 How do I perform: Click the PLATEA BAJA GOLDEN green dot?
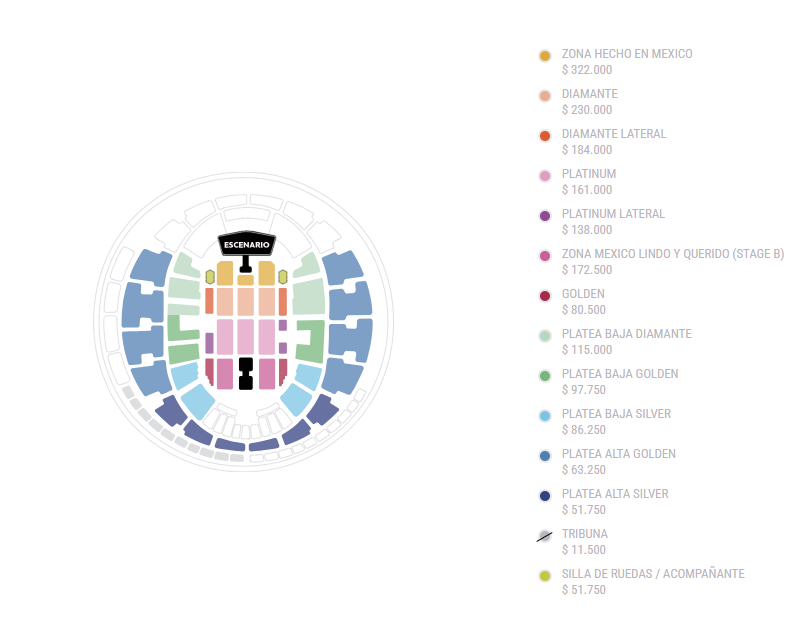coord(545,376)
